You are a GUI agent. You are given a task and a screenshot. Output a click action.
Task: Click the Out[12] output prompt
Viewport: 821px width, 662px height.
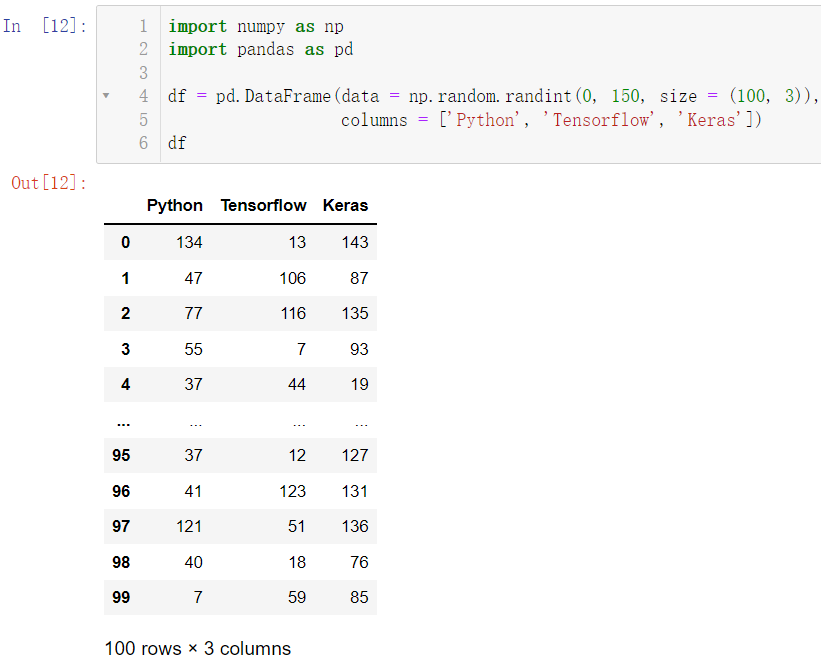(x=49, y=183)
